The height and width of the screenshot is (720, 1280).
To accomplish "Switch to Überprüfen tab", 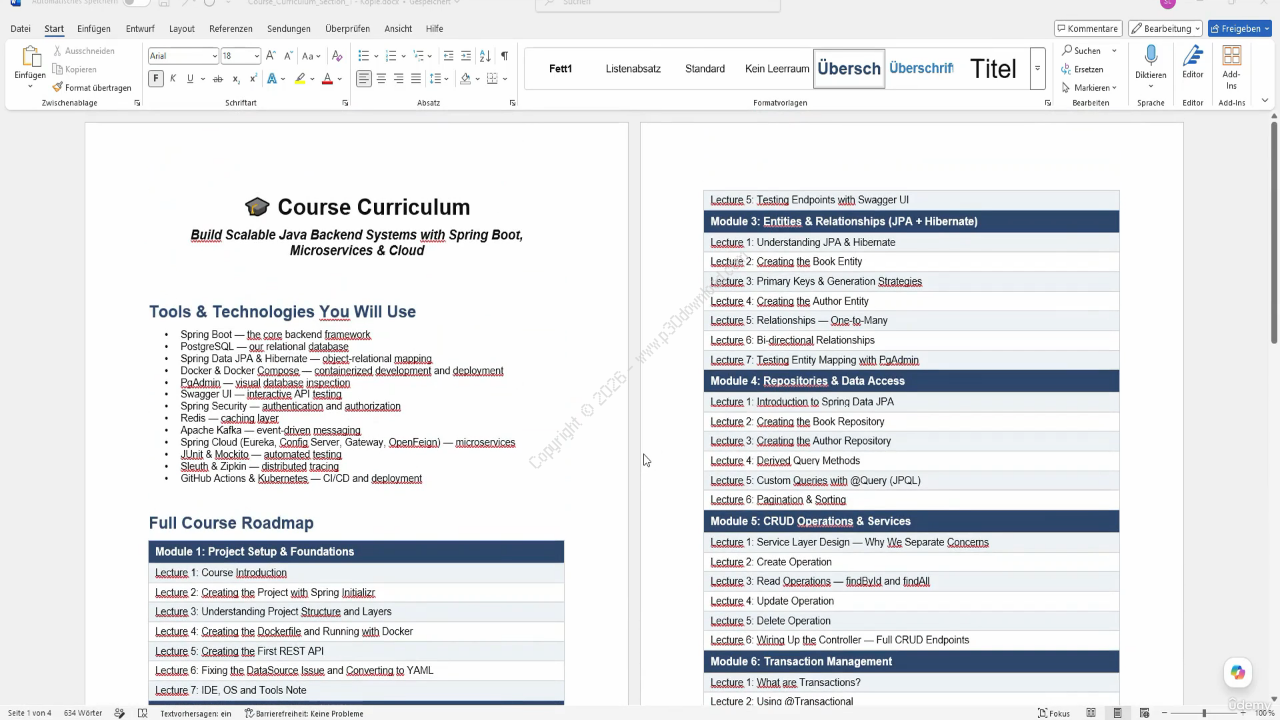I will [x=347, y=29].
